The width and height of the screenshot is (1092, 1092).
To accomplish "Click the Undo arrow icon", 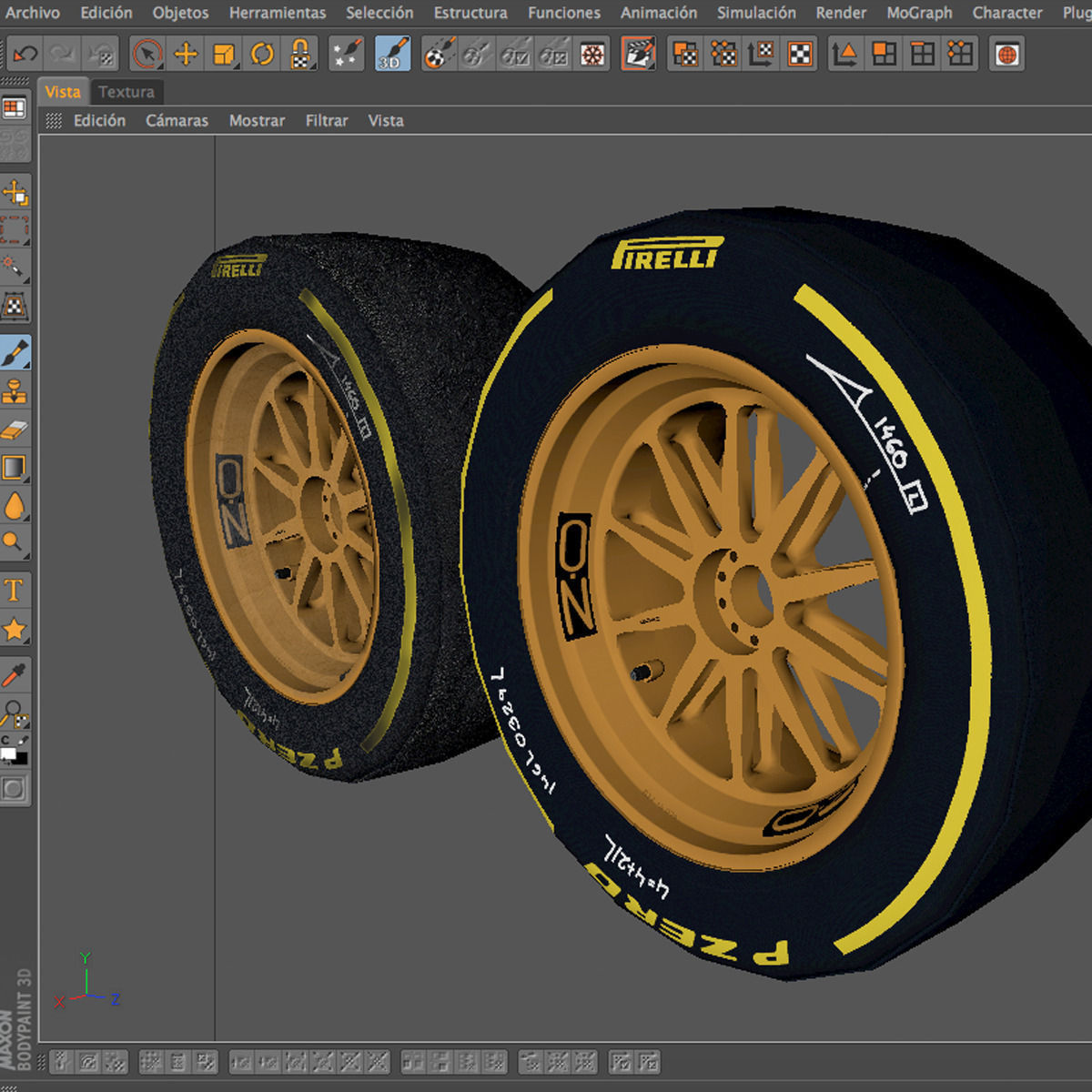I will pyautogui.click(x=25, y=55).
